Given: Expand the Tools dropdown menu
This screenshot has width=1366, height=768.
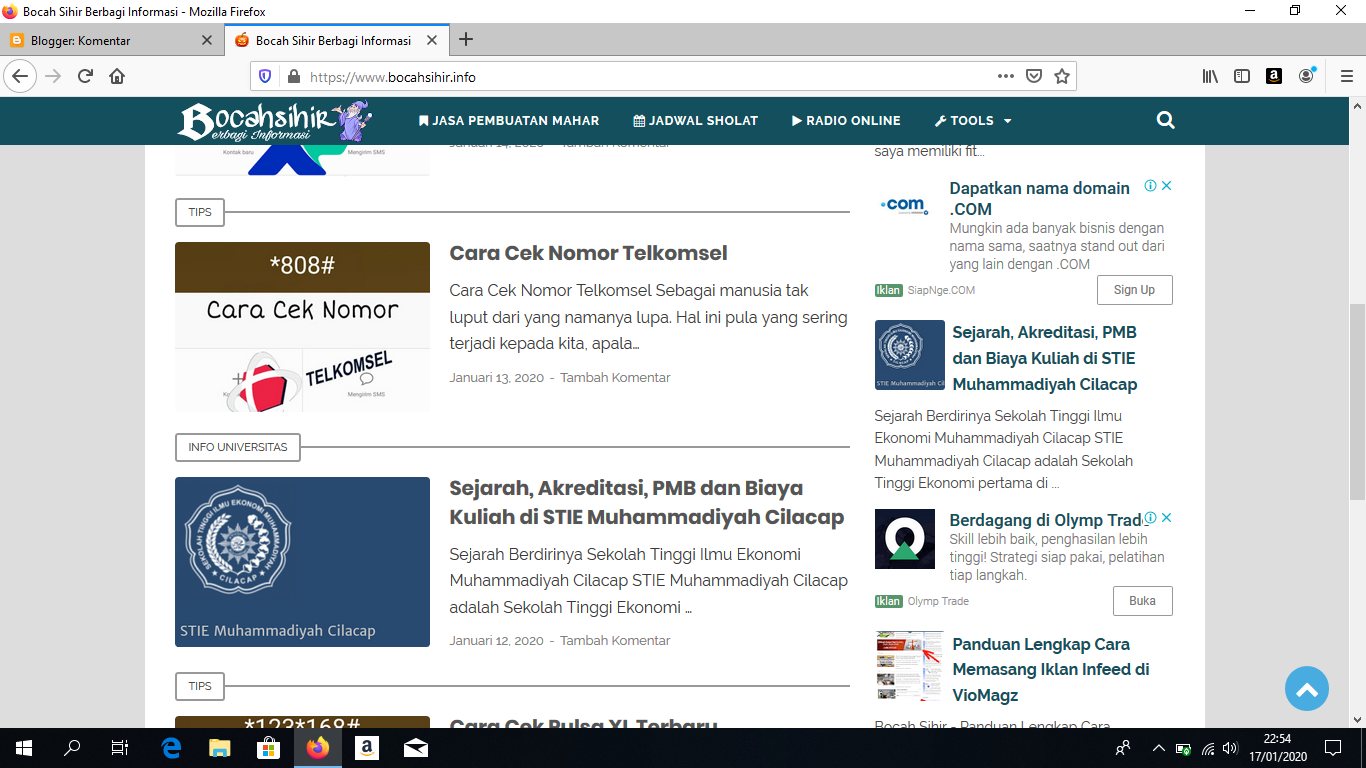Looking at the screenshot, I should pos(973,120).
